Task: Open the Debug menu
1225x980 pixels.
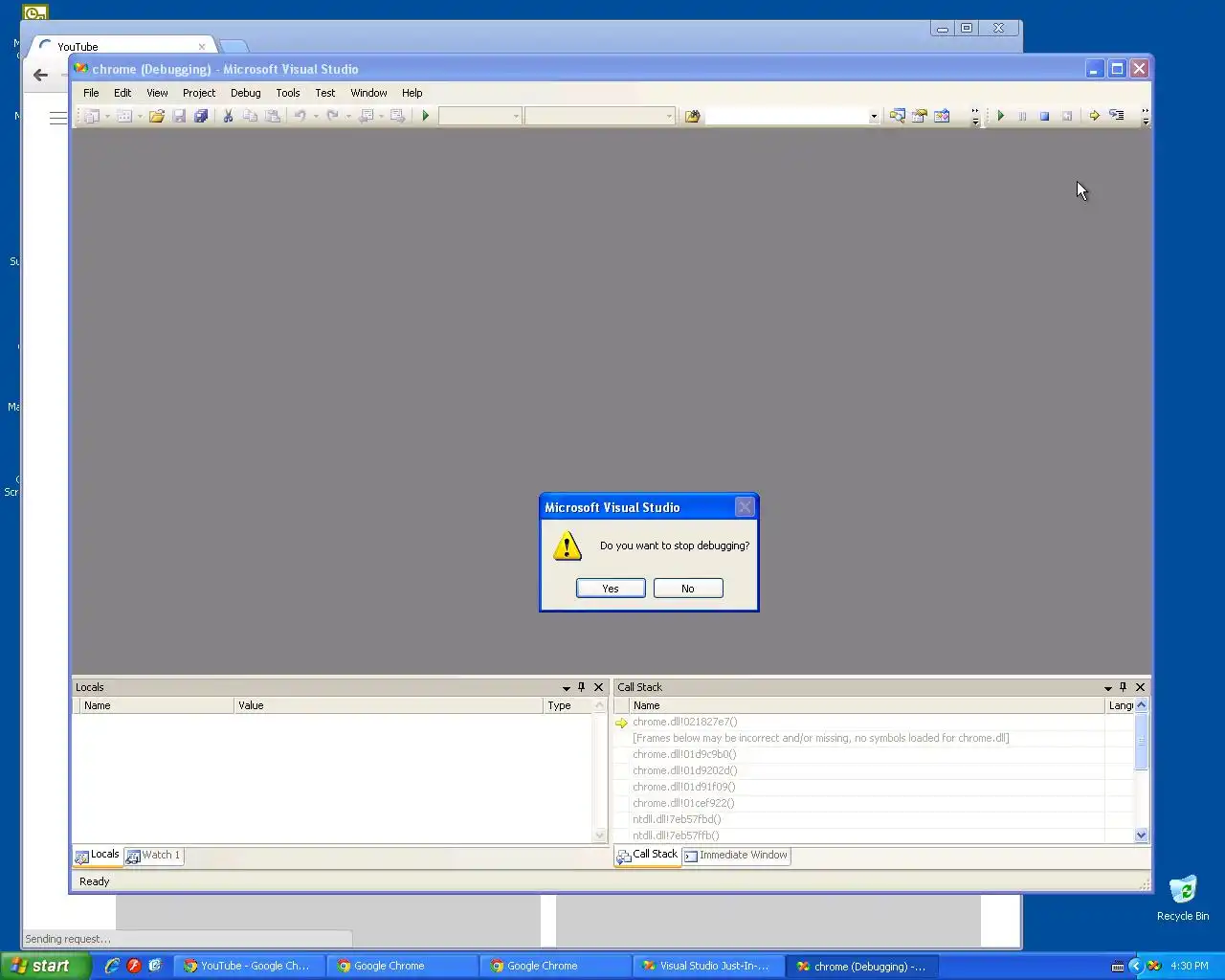Action: [245, 93]
